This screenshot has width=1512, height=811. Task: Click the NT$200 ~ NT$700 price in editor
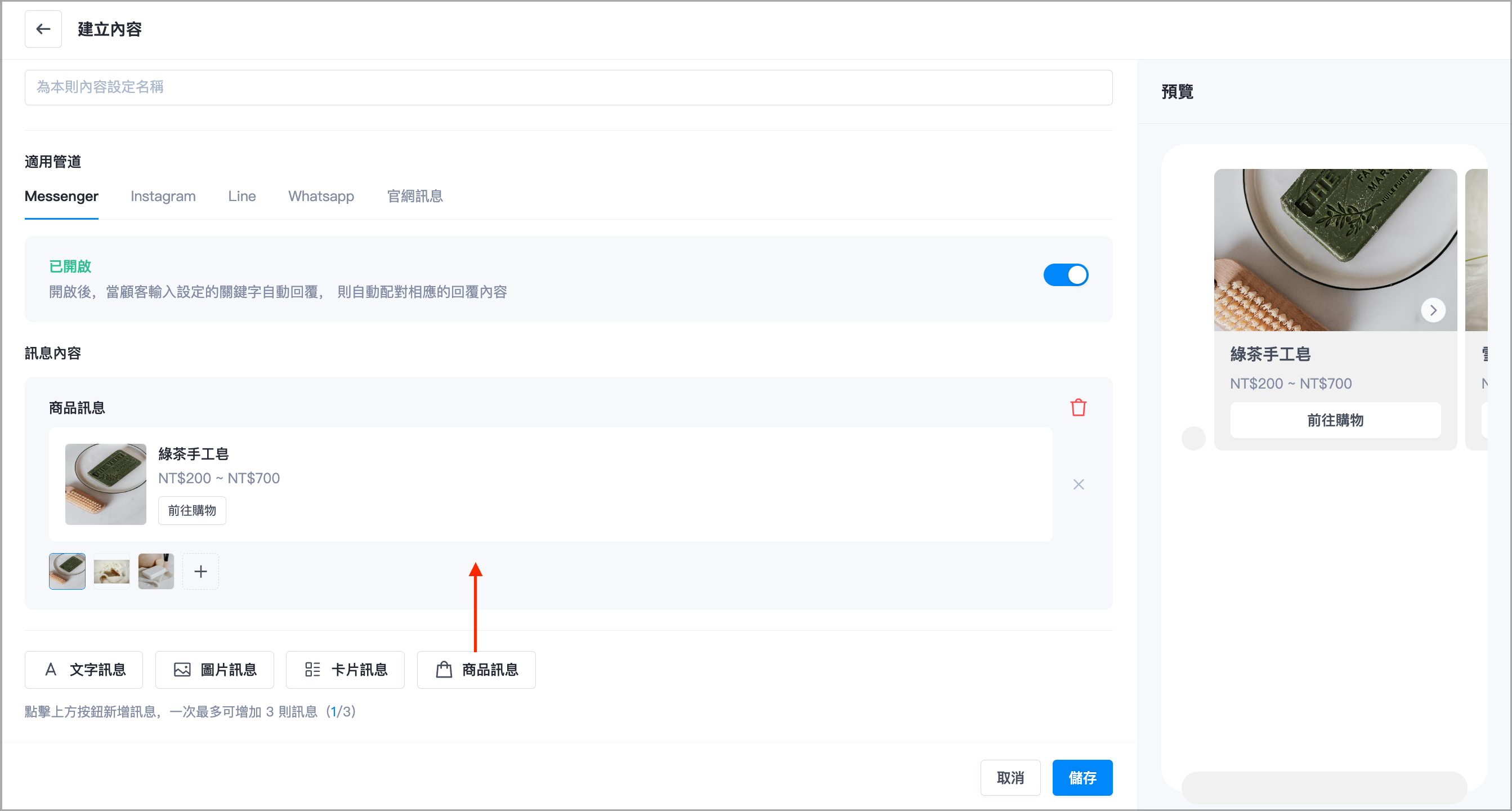tap(219, 478)
